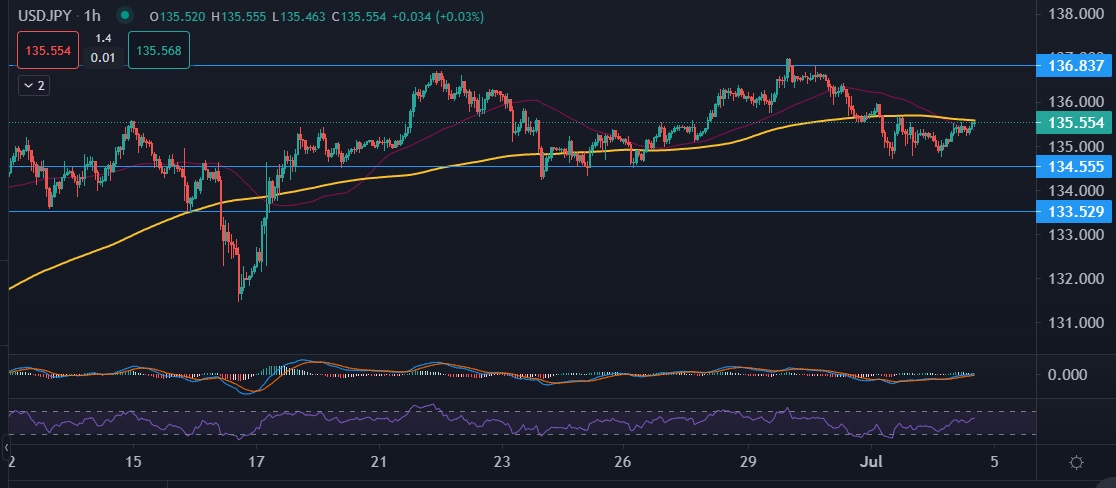This screenshot has height=488, width=1116.
Task: Click the date label 23 on time axis
Action: (502, 461)
